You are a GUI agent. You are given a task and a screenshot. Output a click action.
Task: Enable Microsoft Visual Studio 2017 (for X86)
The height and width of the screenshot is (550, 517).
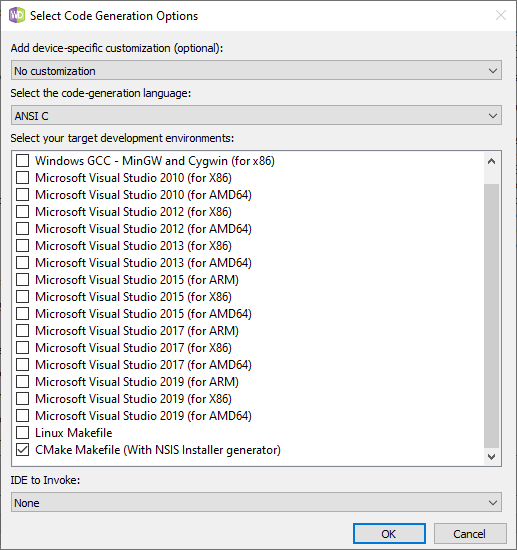22,348
